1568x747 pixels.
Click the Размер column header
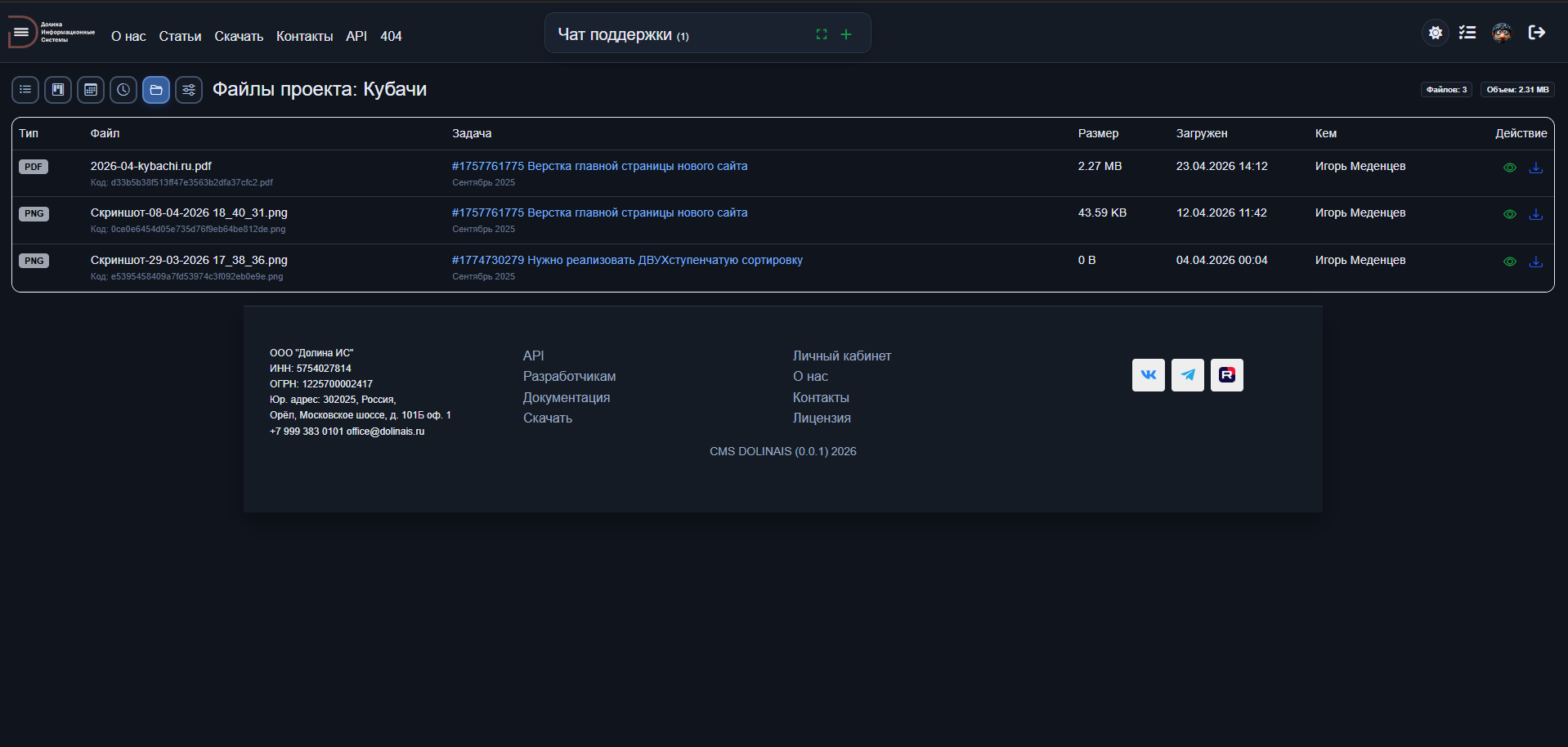point(1098,133)
